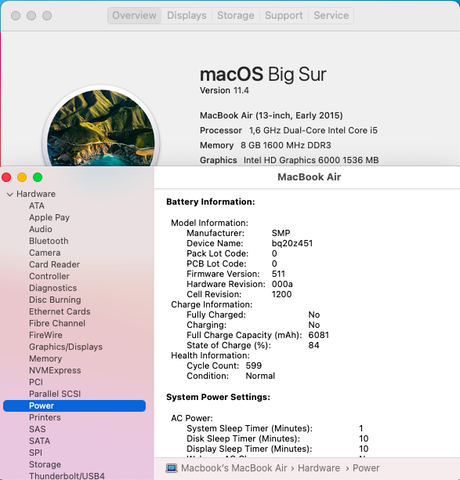Screen dimensions: 460x480
Task: Close the System Information window
Action: pos(6,177)
